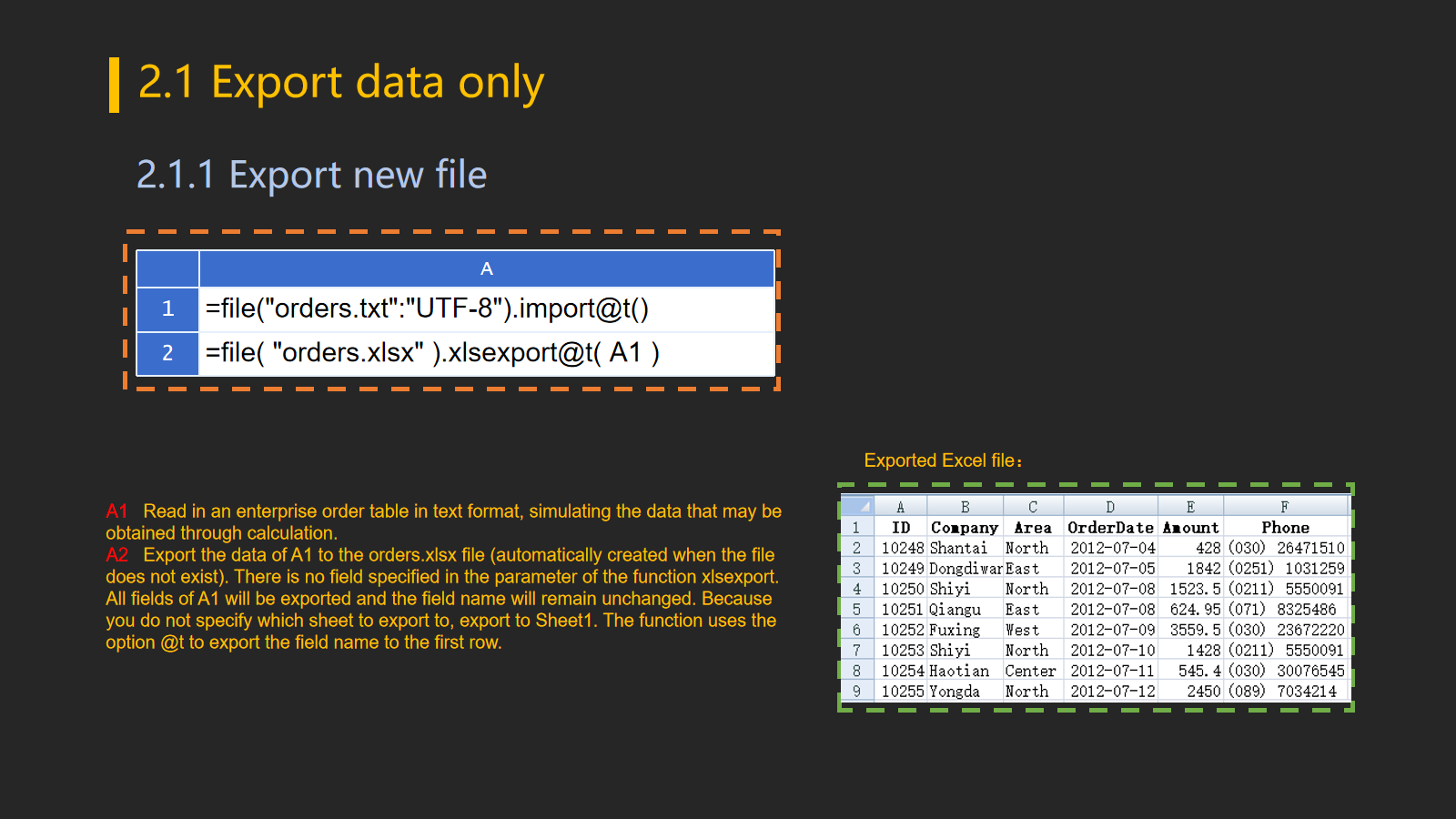
Task: Click row header 1 in the code grid
Action: click(167, 309)
